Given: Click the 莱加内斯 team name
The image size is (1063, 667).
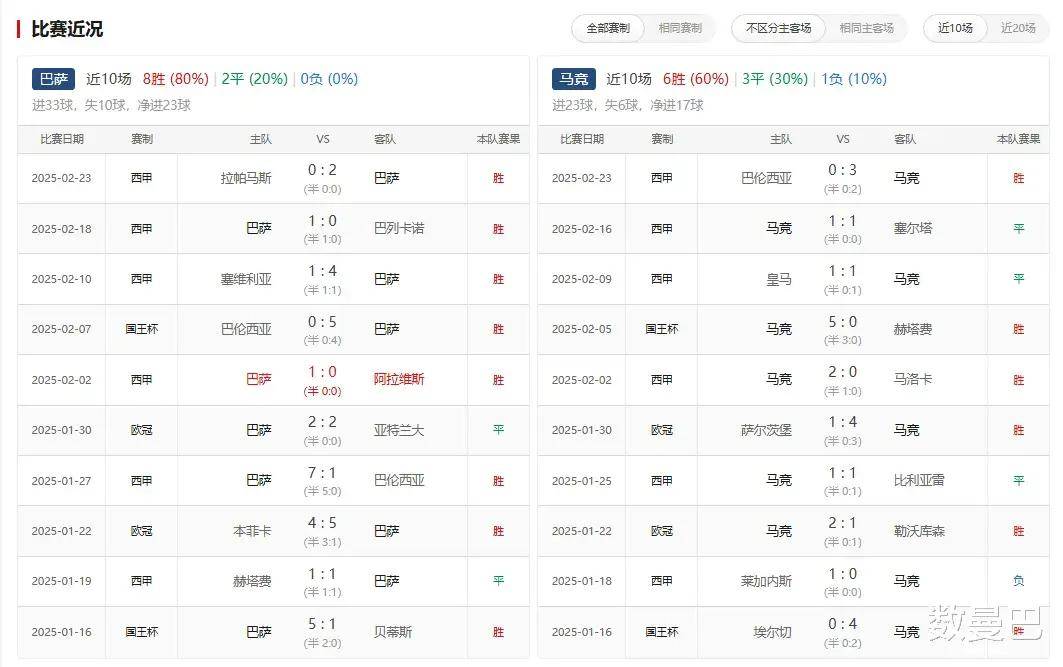Looking at the screenshot, I should pos(766,582).
